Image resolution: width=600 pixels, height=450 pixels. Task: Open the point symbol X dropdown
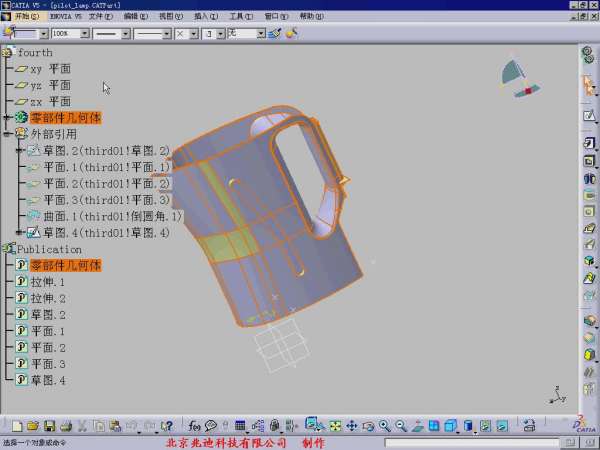194,34
